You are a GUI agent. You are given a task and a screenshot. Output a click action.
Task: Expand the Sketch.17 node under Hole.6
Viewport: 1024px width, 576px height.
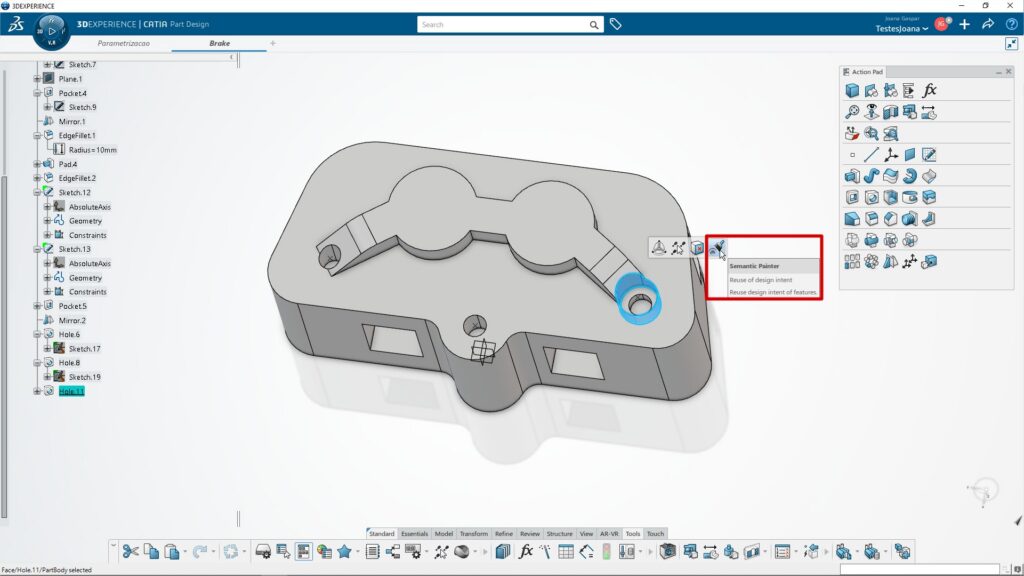[x=47, y=348]
